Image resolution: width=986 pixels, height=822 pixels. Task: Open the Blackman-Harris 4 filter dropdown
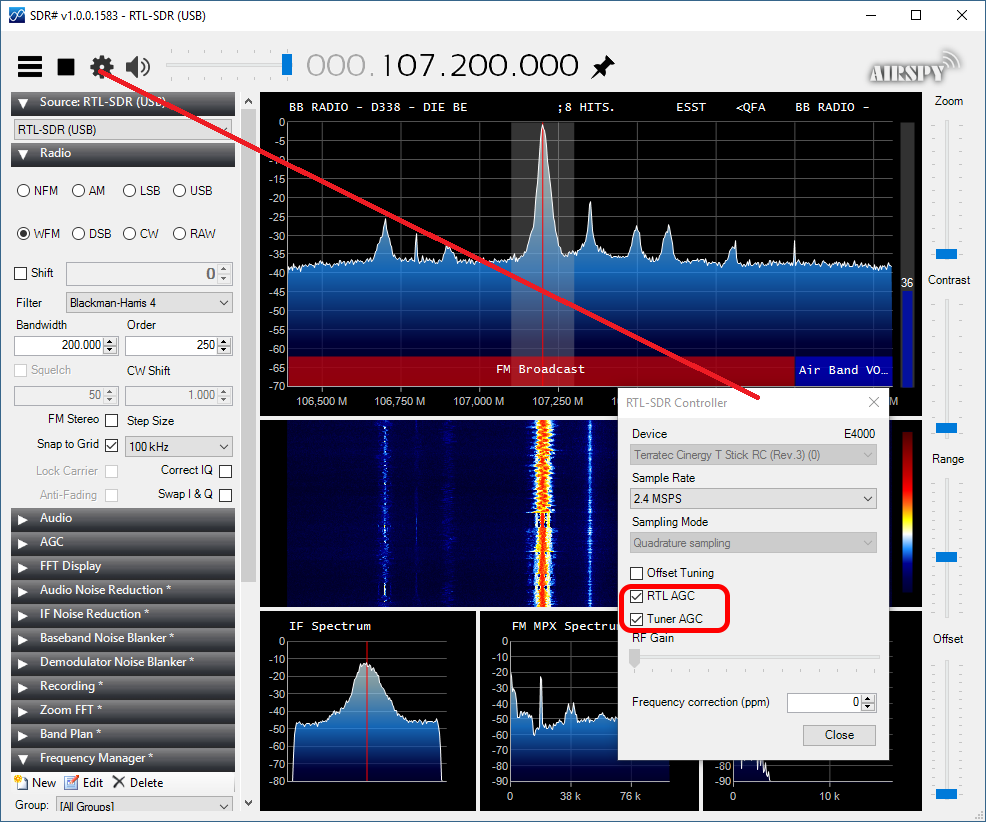tap(149, 303)
